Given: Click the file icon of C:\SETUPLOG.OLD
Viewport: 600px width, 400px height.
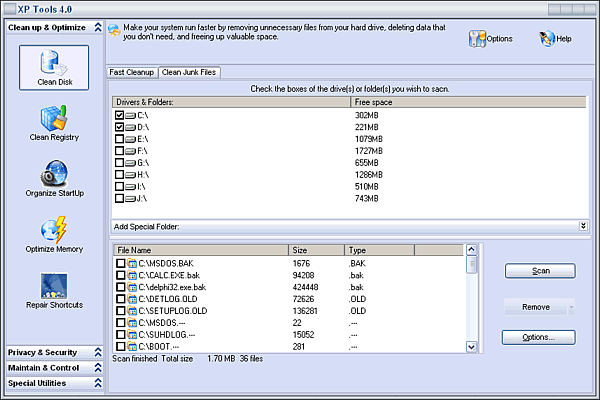Looking at the screenshot, I should 132,311.
